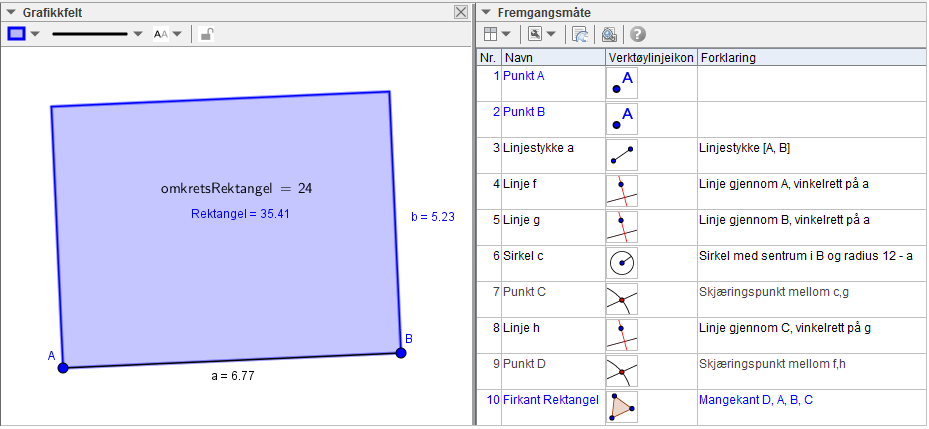Click the line segment icon for Linjestykke a
Screen dimensions: 929x429
pyautogui.click(x=621, y=155)
